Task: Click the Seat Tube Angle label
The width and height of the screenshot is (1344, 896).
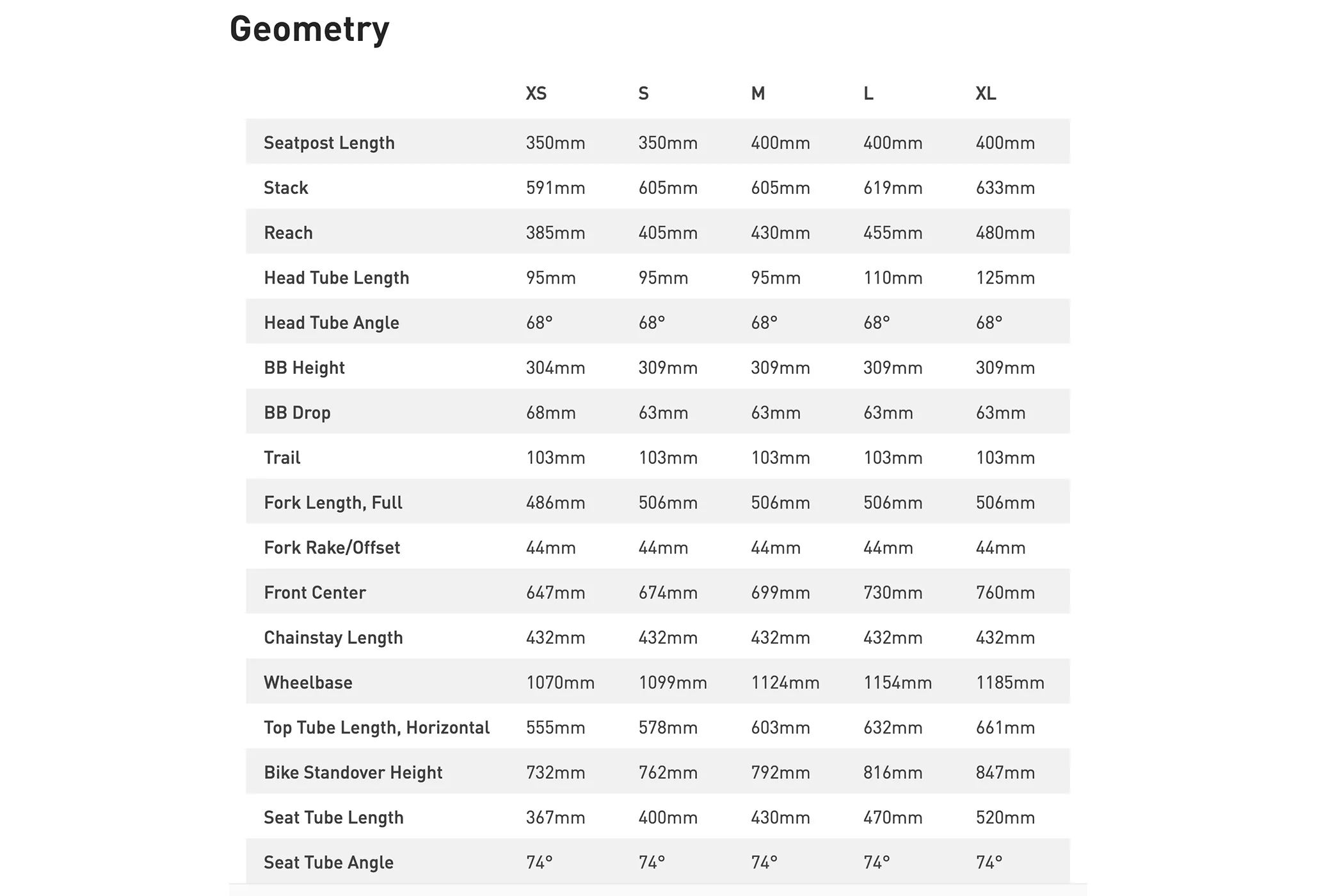Action: 328,863
